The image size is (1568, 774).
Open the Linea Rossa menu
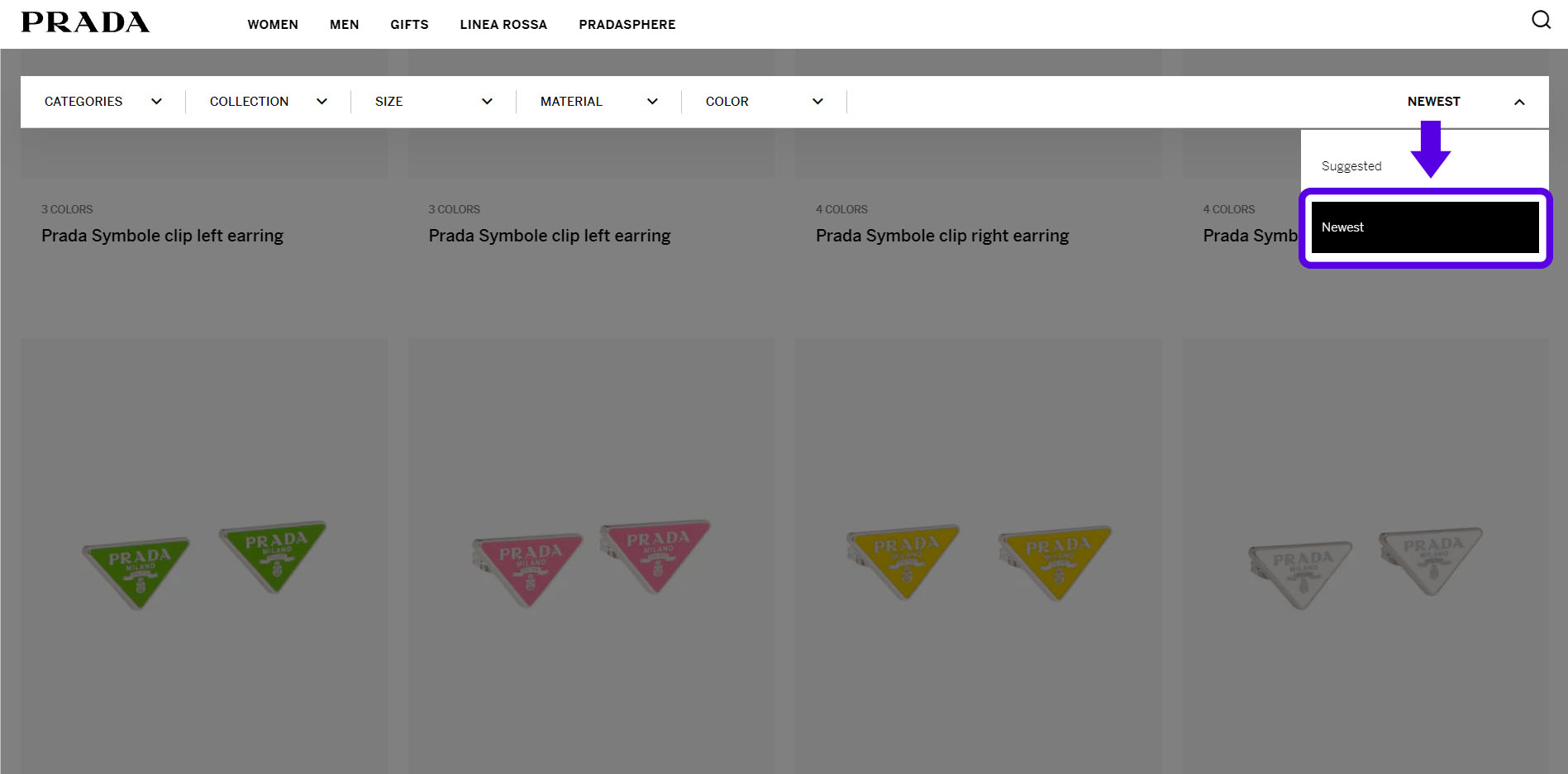(x=503, y=25)
